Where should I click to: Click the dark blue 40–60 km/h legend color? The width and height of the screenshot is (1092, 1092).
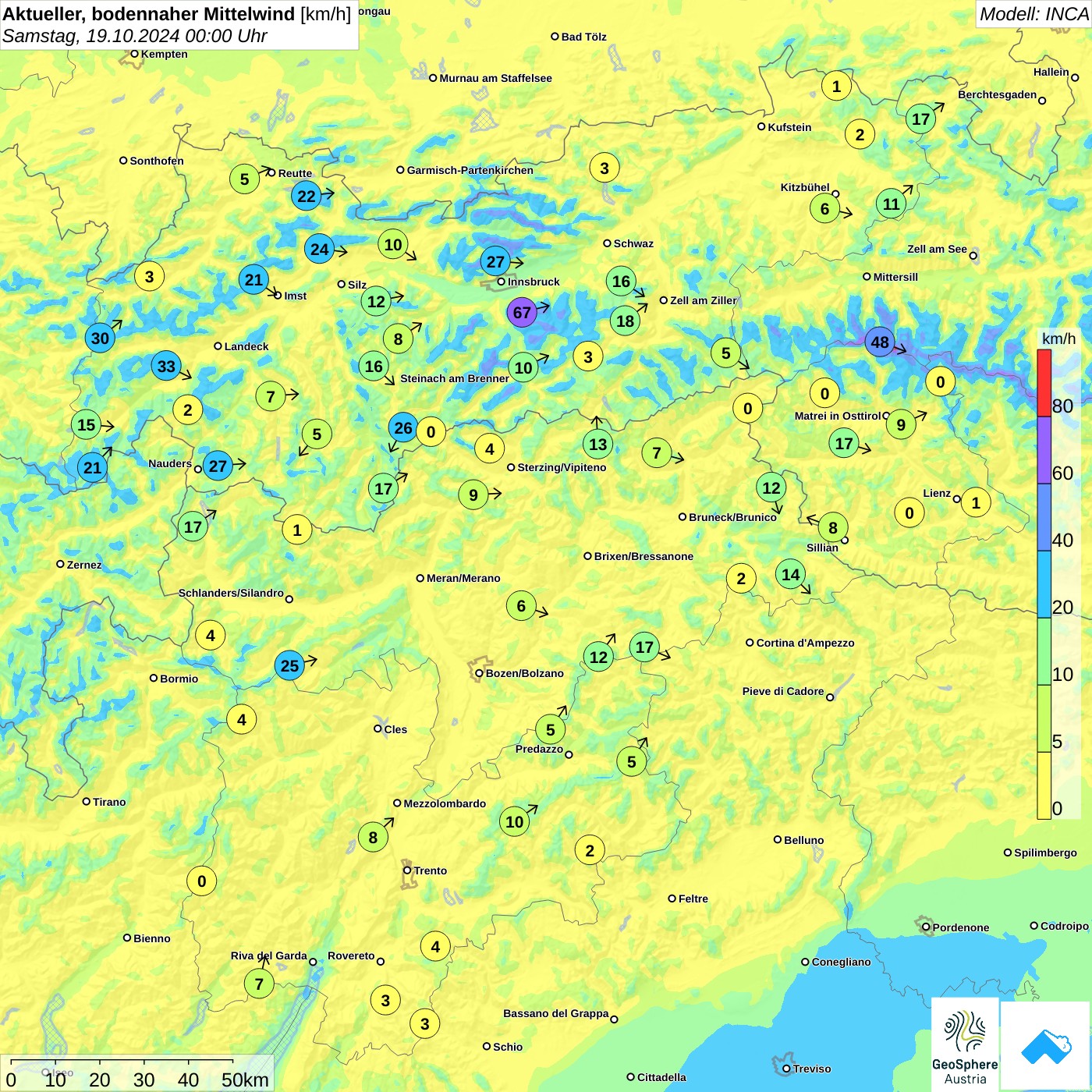coord(1044,517)
